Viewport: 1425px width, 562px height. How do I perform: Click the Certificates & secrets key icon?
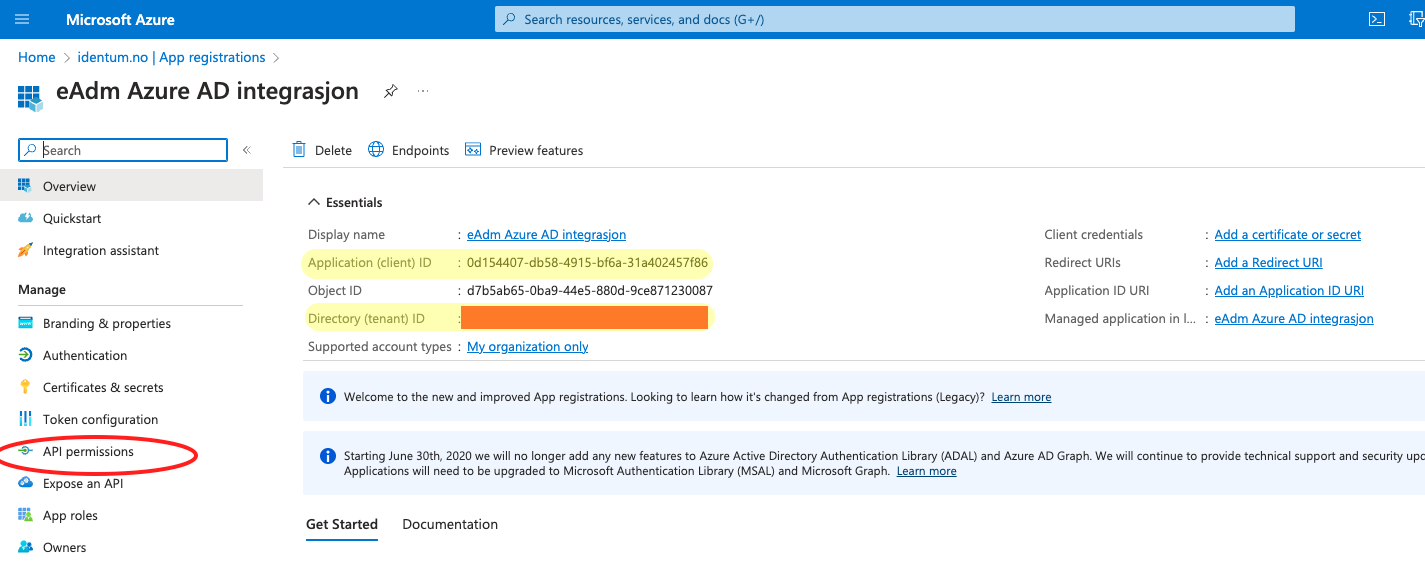(25, 387)
